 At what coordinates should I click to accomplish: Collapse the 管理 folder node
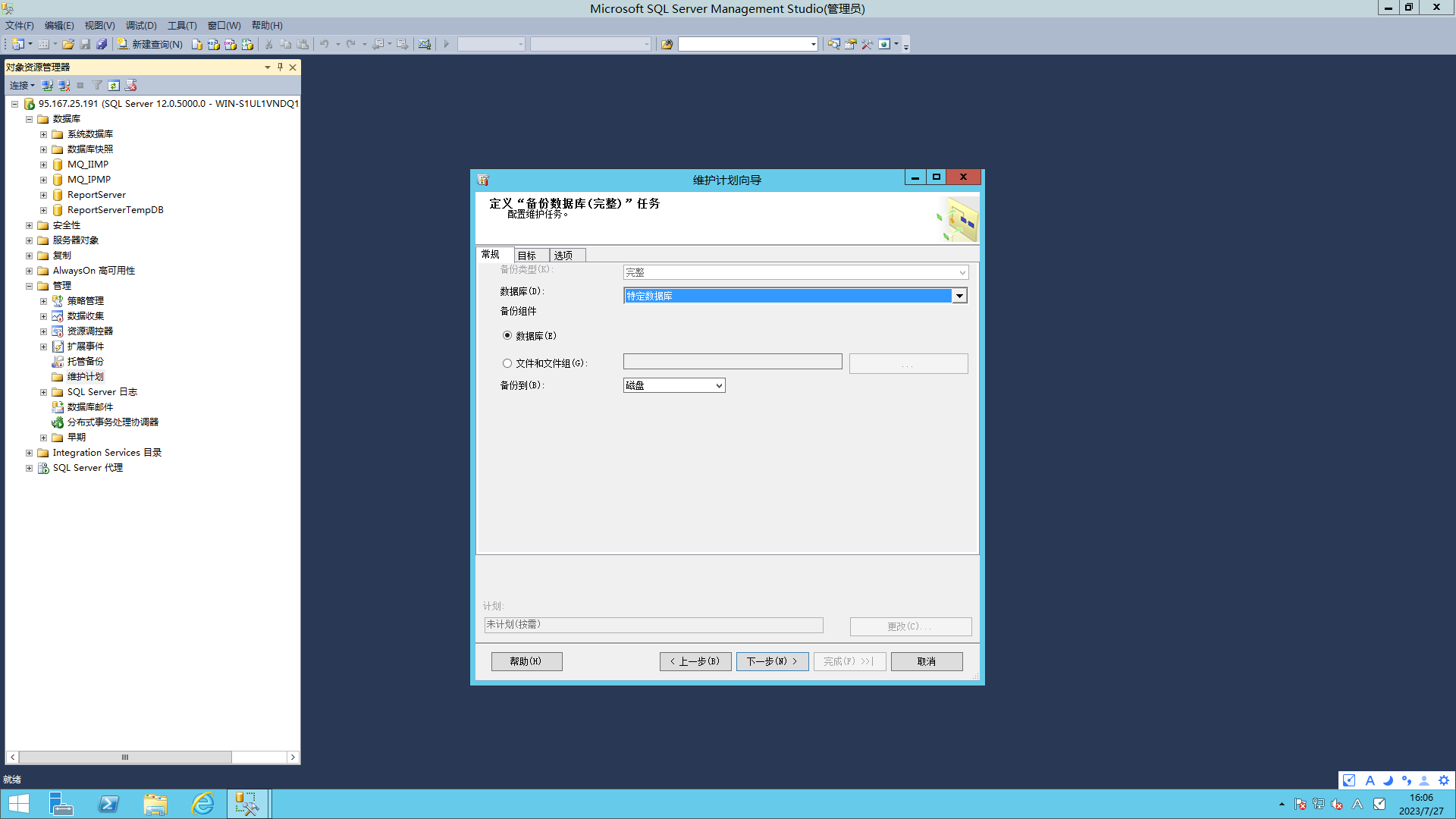pyautogui.click(x=29, y=286)
